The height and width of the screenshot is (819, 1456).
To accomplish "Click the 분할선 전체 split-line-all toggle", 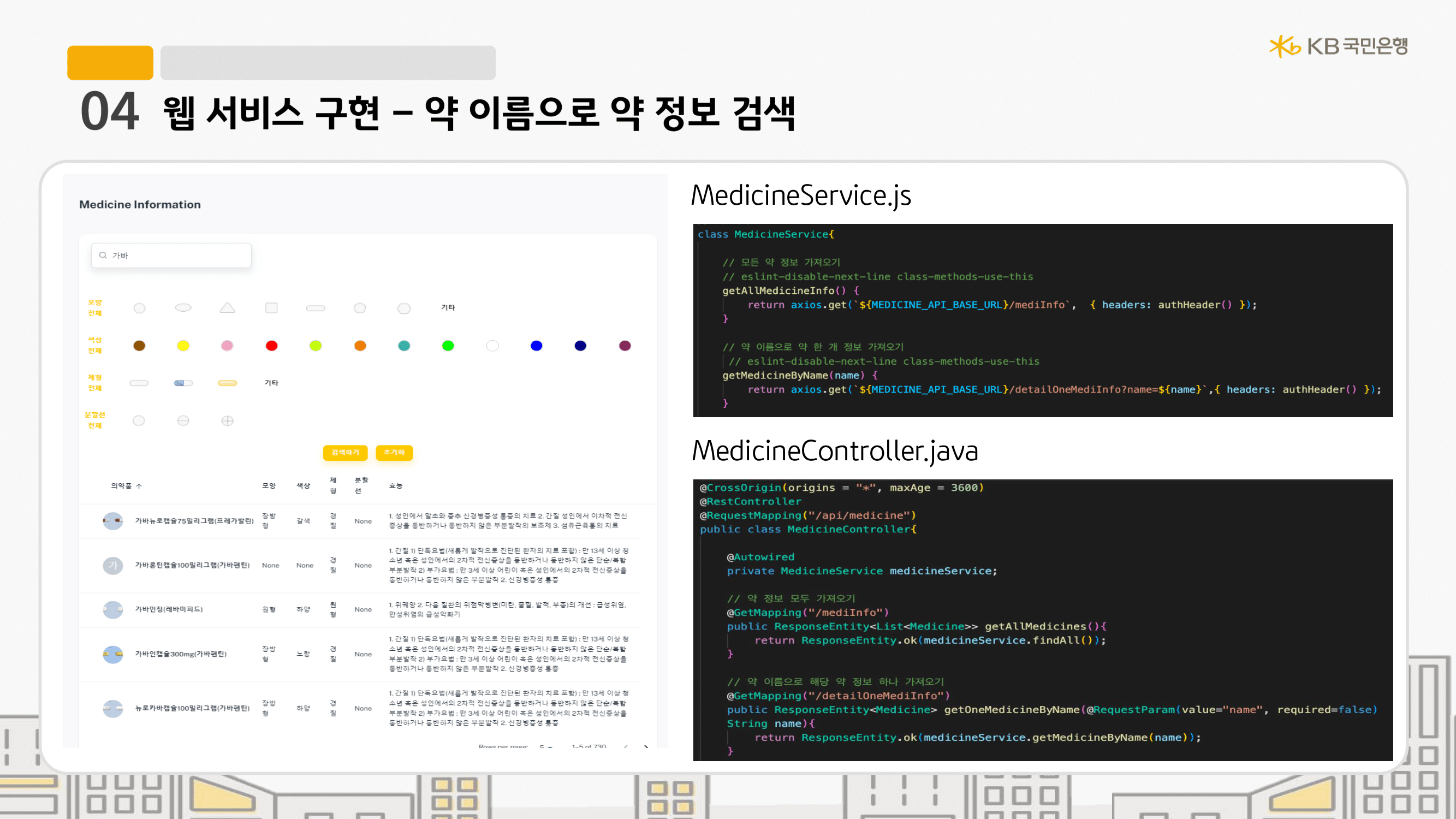I will click(95, 420).
